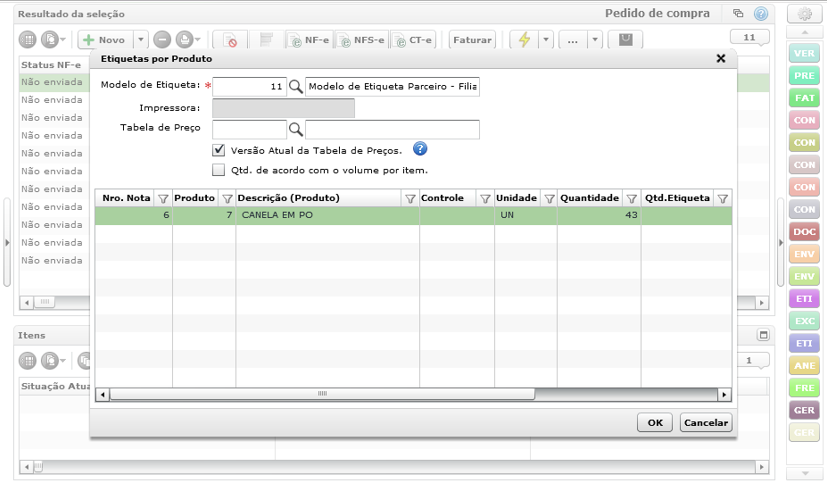This screenshot has width=827, height=482.
Task: Filter the Nro. Nota column
Action: (x=163, y=199)
